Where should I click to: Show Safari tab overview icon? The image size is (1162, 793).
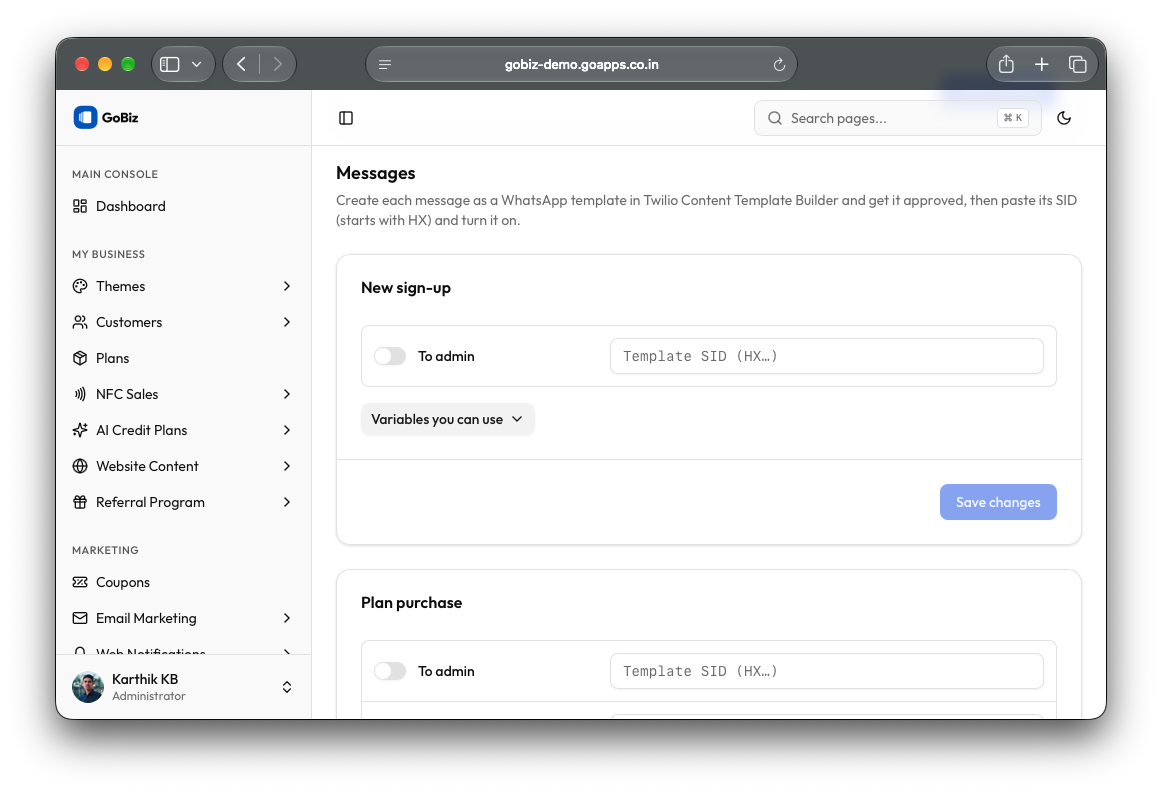coord(1078,64)
